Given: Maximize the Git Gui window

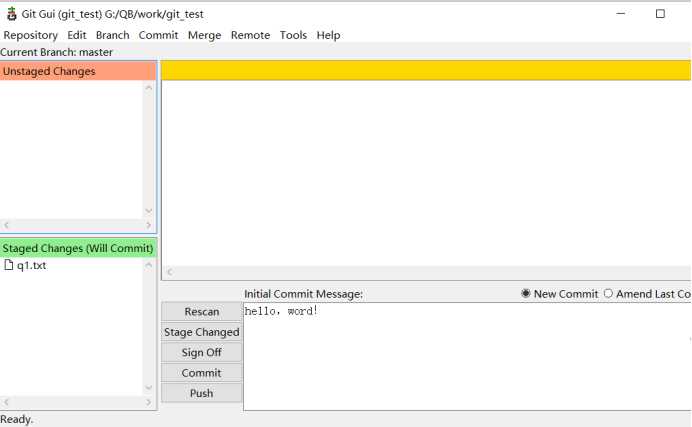Looking at the screenshot, I should pos(660,14).
